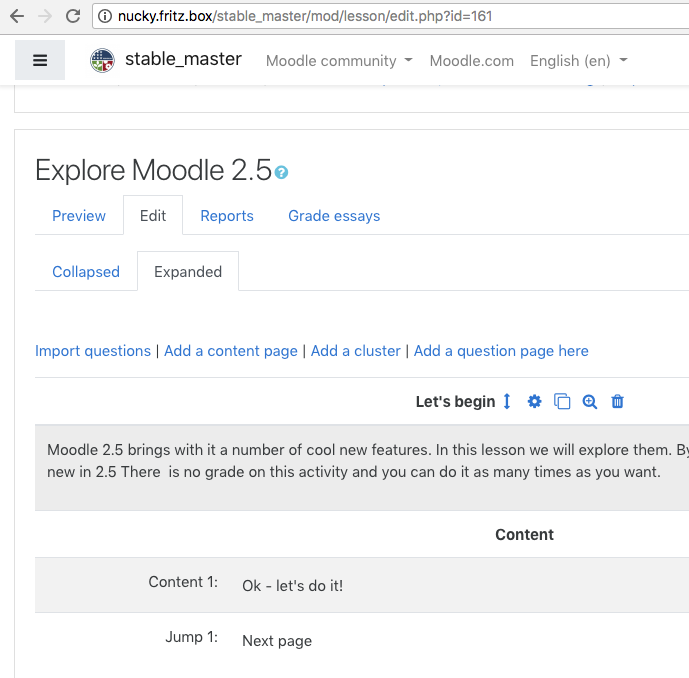The height and width of the screenshot is (678, 689).
Task: Click the Moodle 2.5 lesson description paragraph
Action: coord(368,460)
